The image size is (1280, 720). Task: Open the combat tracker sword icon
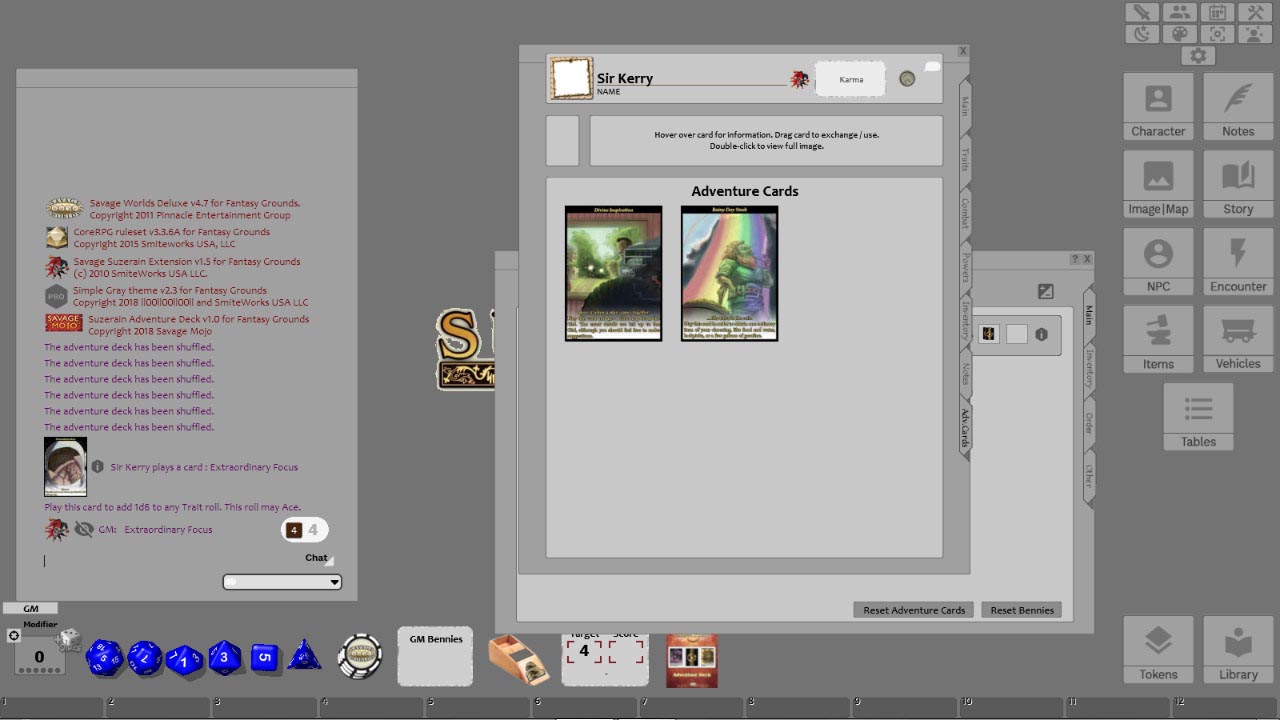point(1142,12)
